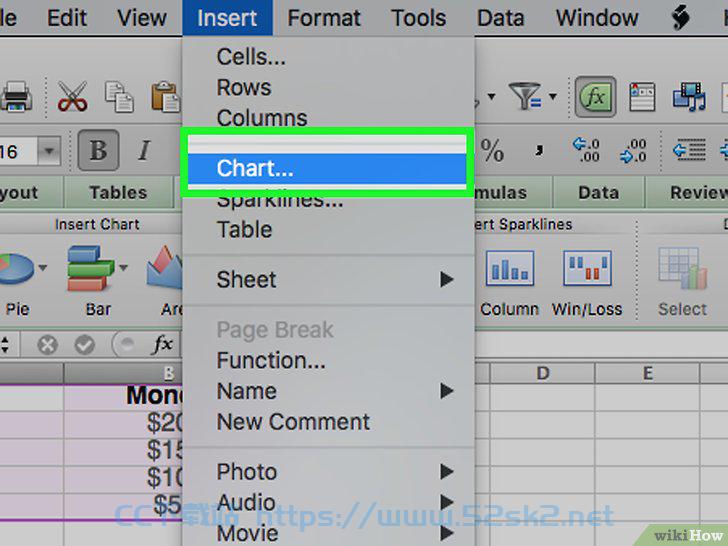The image size is (728, 546).
Task: Switch to the Data ribbon tab
Action: pos(598,192)
